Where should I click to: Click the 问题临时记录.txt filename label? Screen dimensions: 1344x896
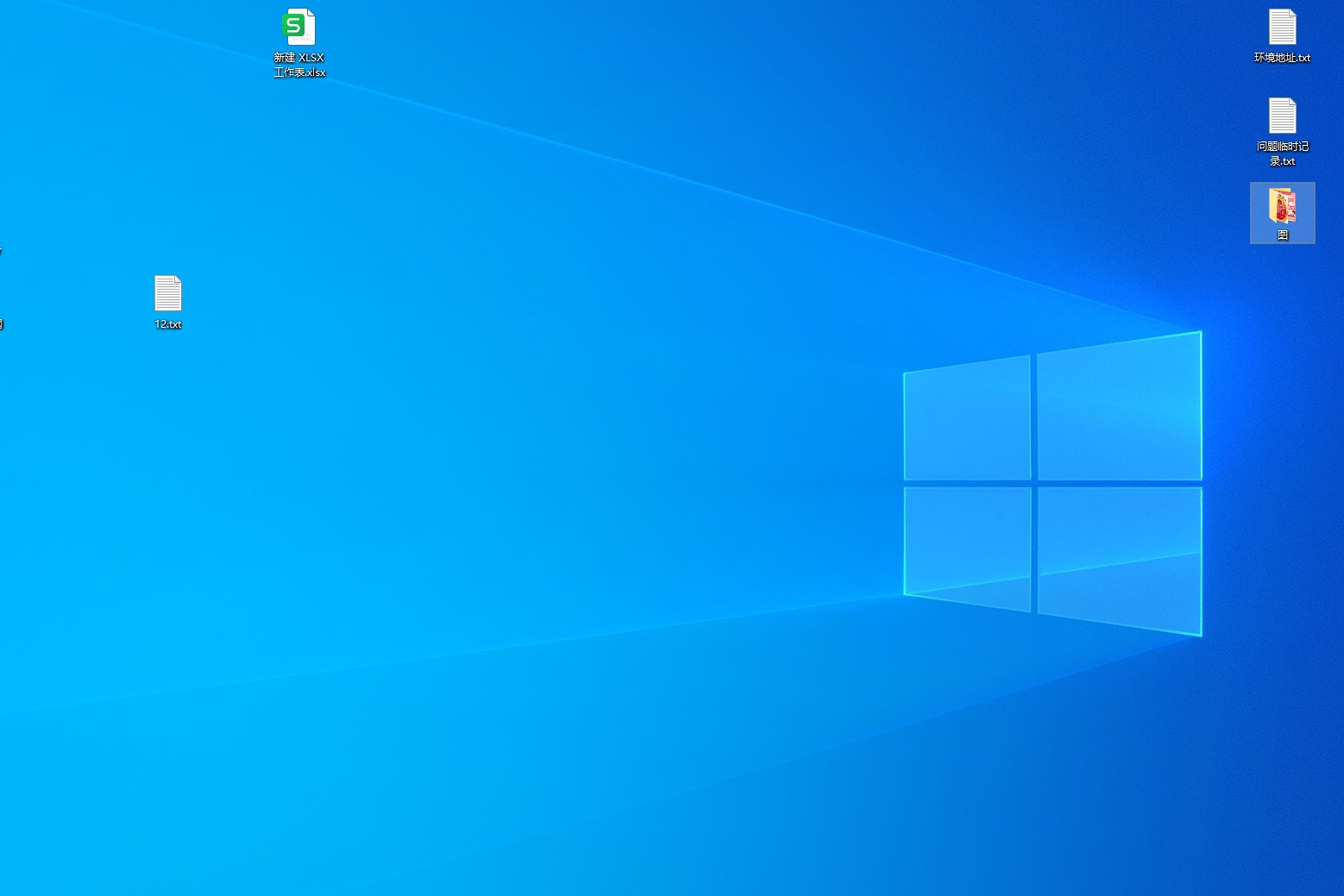1282,154
